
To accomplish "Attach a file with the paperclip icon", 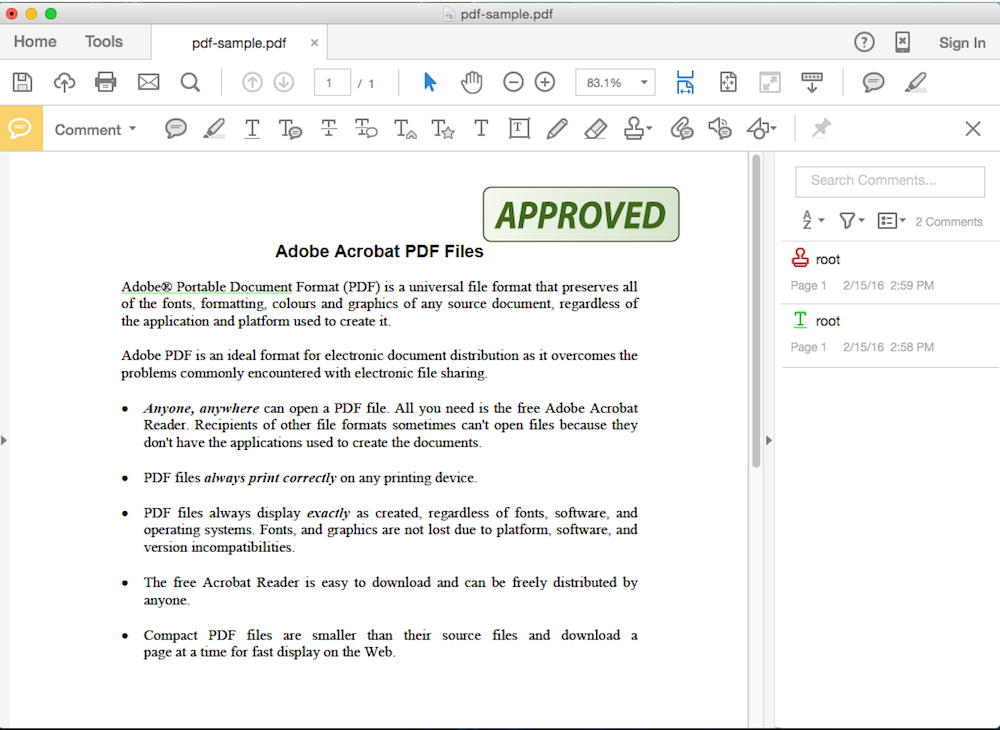I will 682,129.
